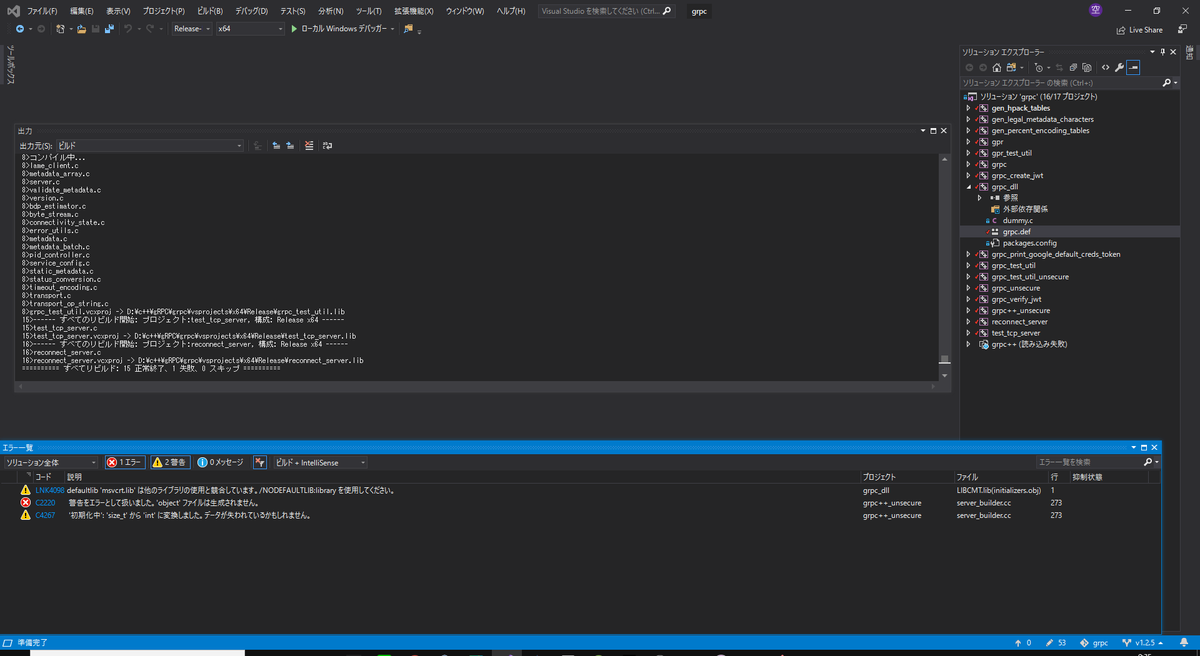Toggle word wrap in the Output panel
Screen dimensions: 1200x656
[x=327, y=146]
